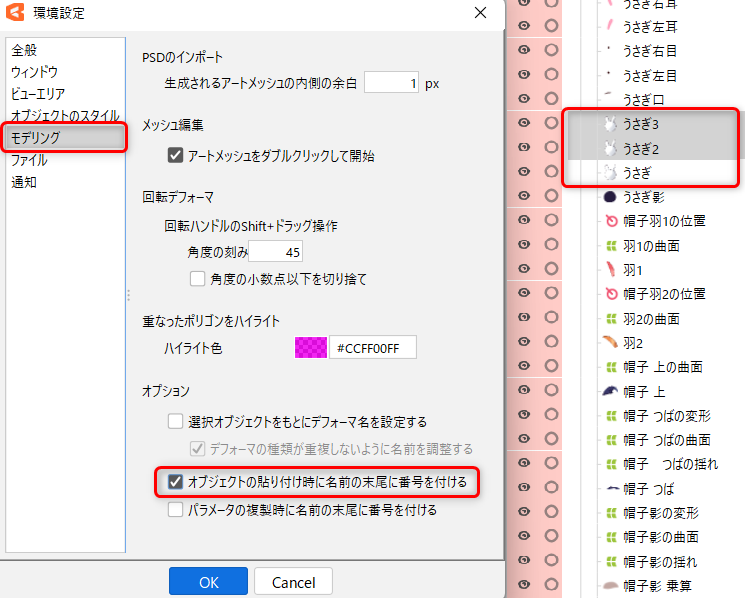745x598 pixels.
Task: Click the うさぎ3 art mesh icon
Action: point(608,125)
